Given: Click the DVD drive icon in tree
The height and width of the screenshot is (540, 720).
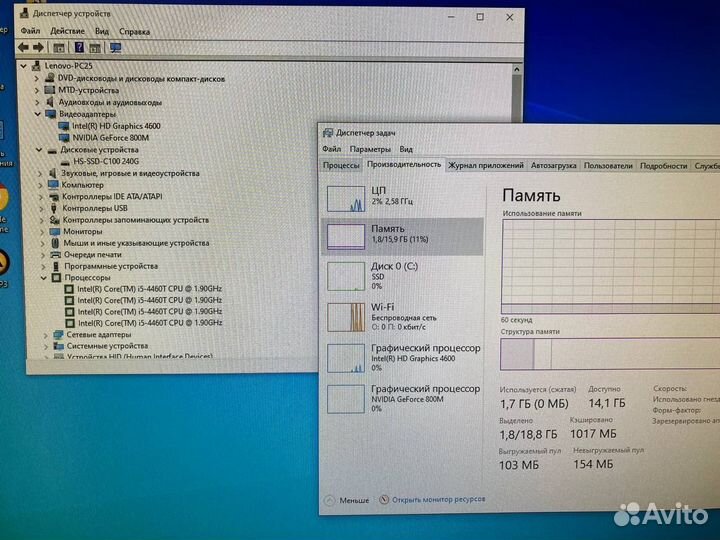Looking at the screenshot, I should [x=50, y=78].
